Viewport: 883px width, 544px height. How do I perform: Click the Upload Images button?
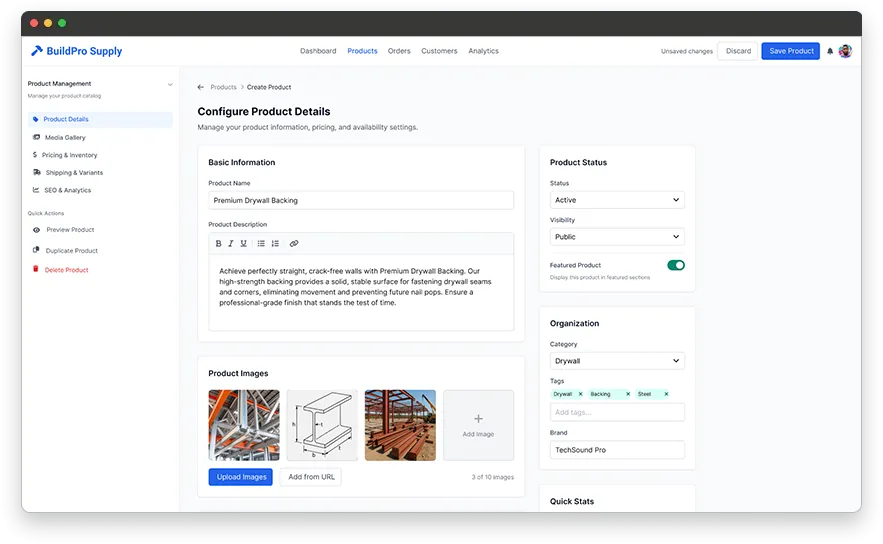[240, 477]
